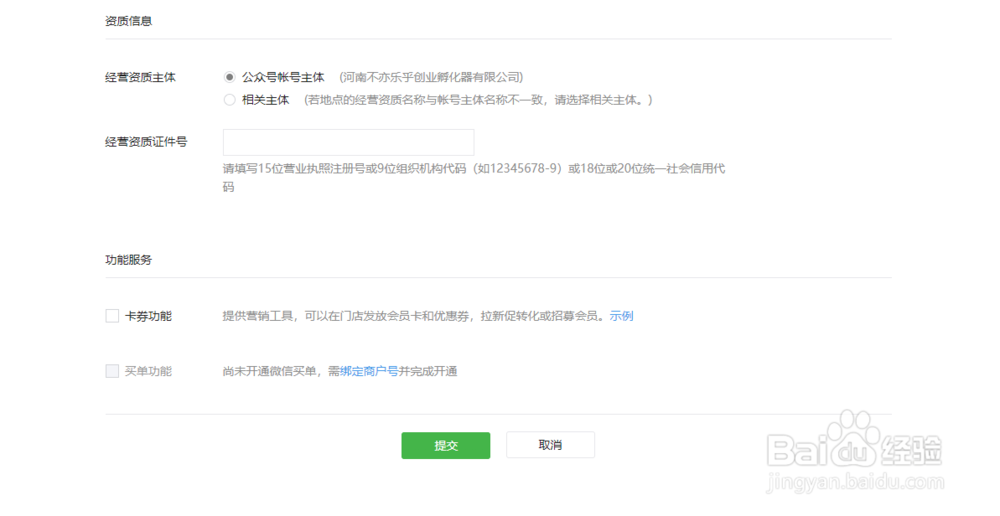Click the 经营资质证件号 label text
This screenshot has height=516, width=1000.
click(146, 142)
